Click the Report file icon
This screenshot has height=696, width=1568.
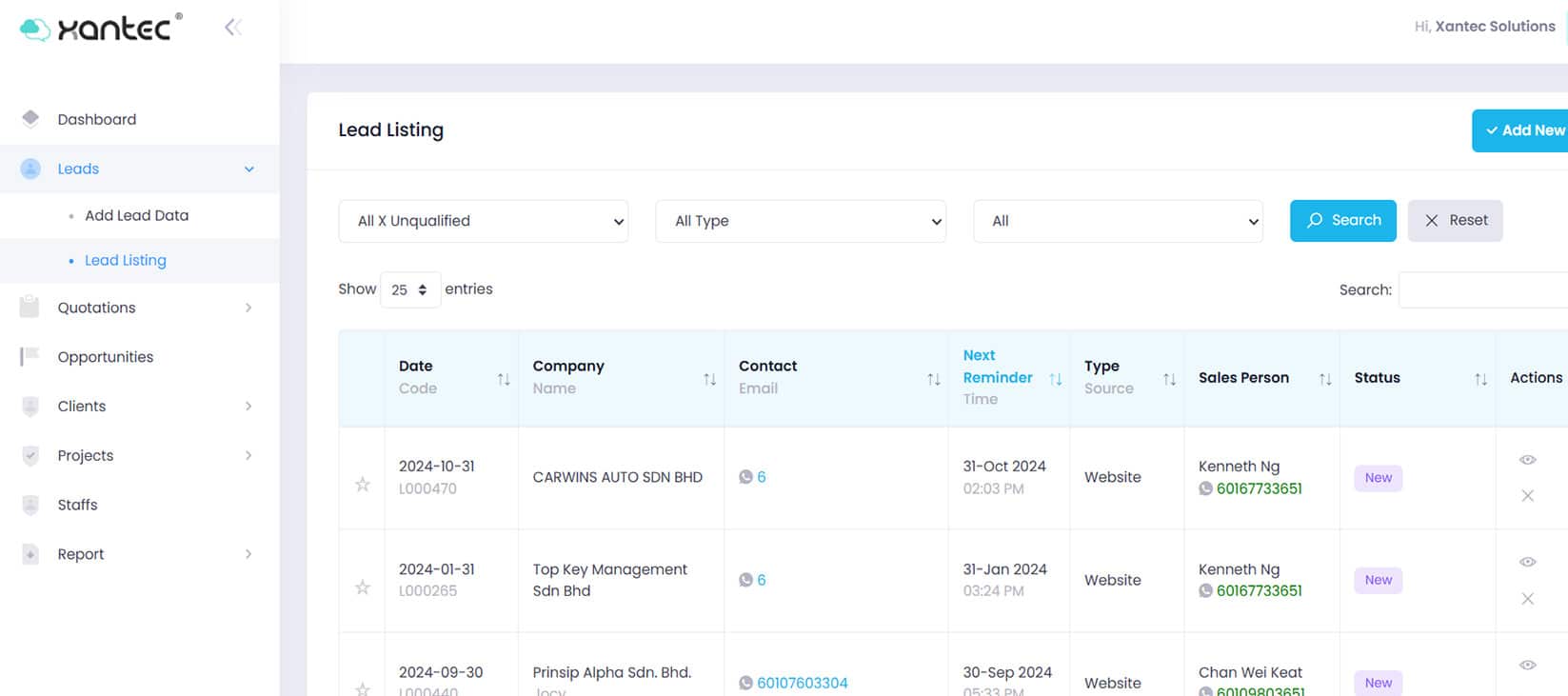coord(30,554)
